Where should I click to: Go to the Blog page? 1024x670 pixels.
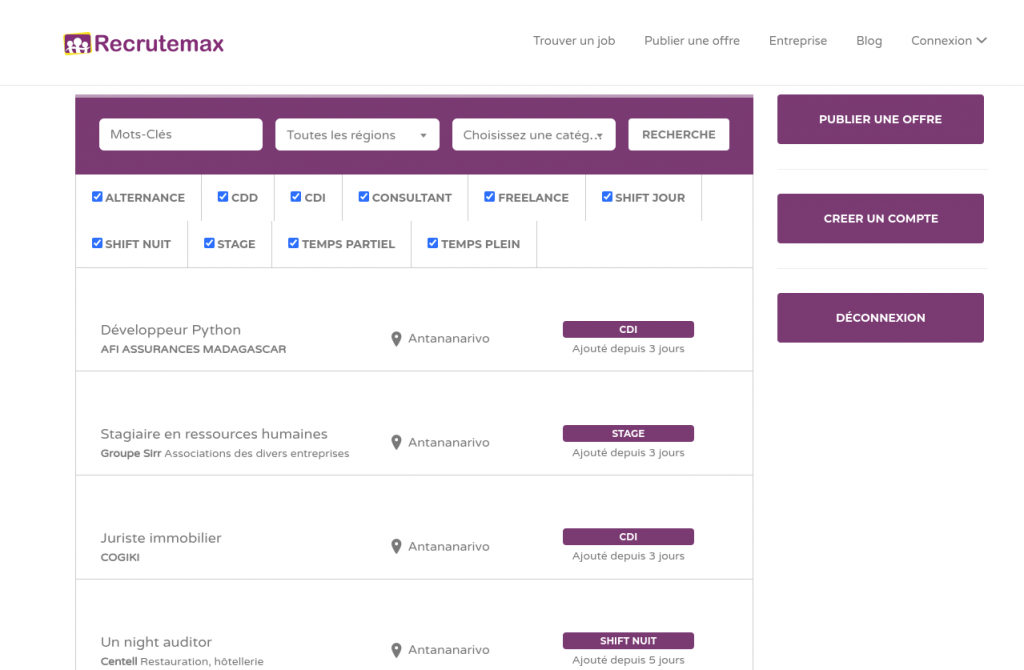pyautogui.click(x=869, y=41)
